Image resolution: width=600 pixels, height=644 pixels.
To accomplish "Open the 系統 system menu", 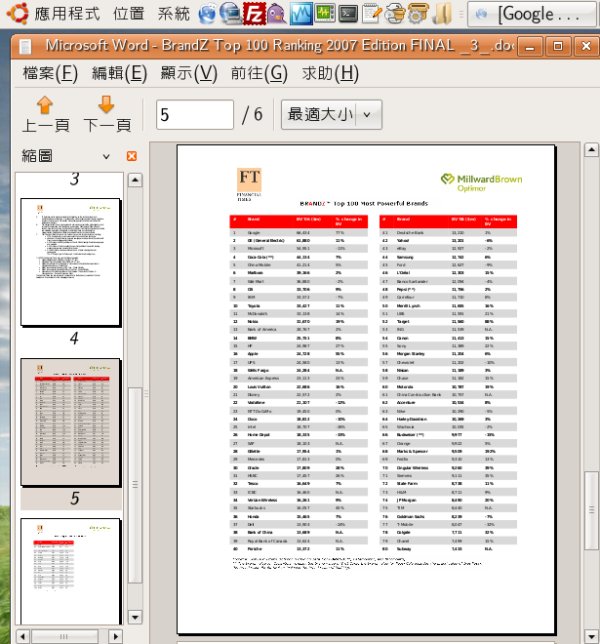I will click(174, 14).
